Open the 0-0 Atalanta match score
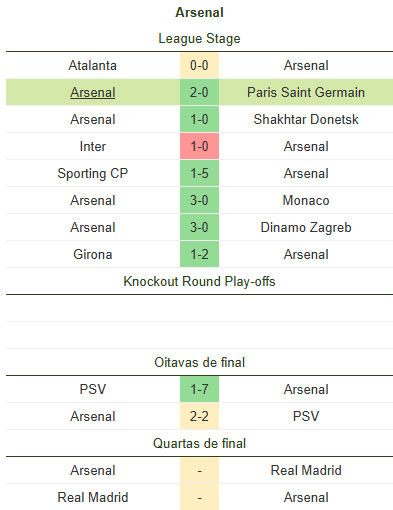The width and height of the screenshot is (393, 510). click(x=199, y=65)
